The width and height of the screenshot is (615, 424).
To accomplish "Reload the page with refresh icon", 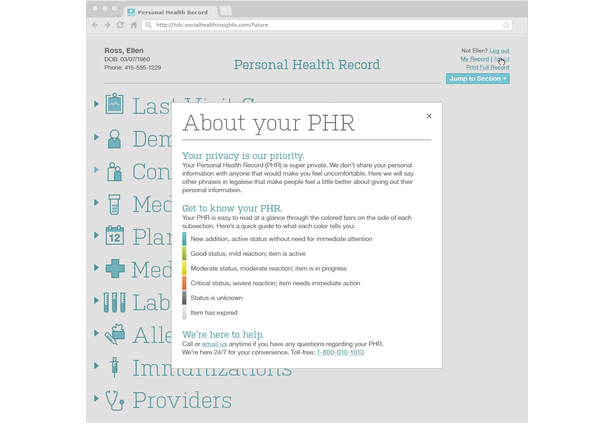I will click(120, 25).
